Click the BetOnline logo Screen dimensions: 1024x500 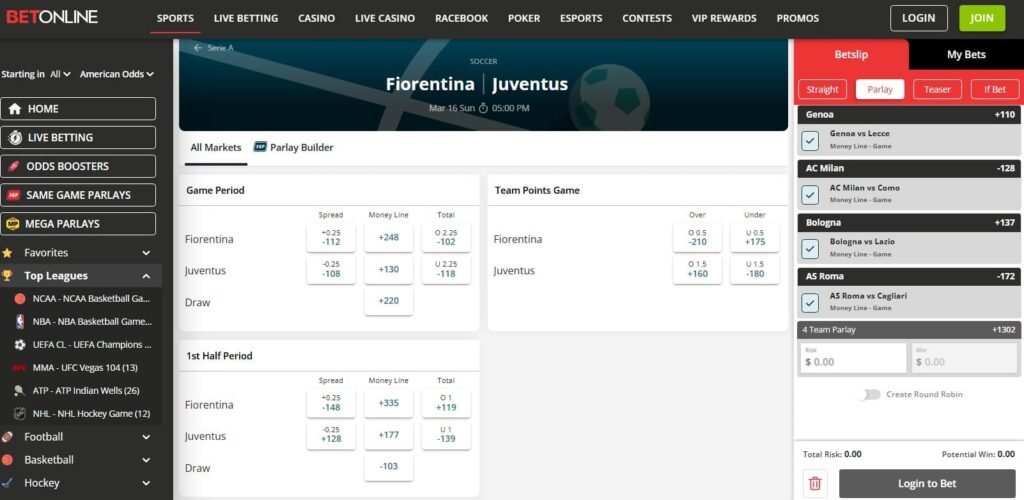52,17
